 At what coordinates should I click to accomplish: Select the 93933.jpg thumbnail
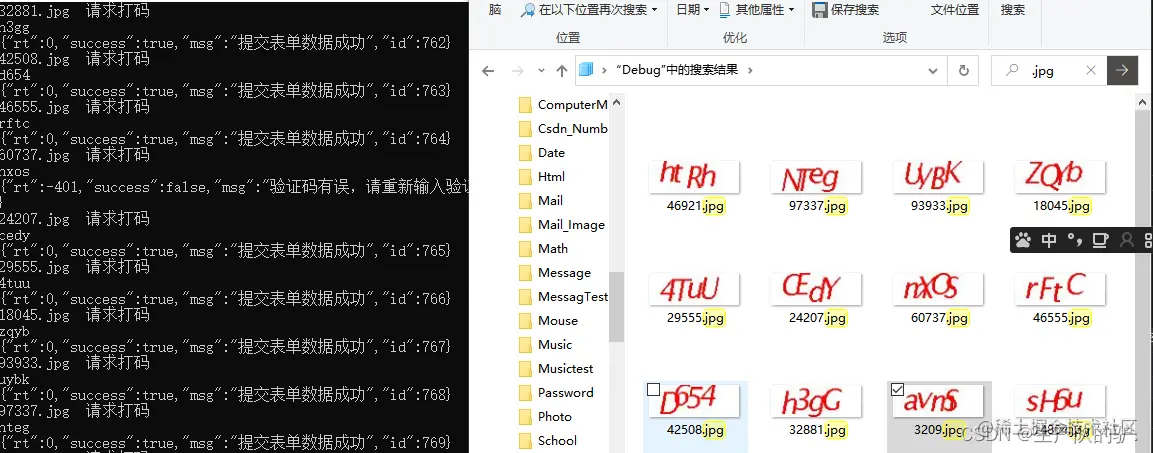pyautogui.click(x=938, y=176)
